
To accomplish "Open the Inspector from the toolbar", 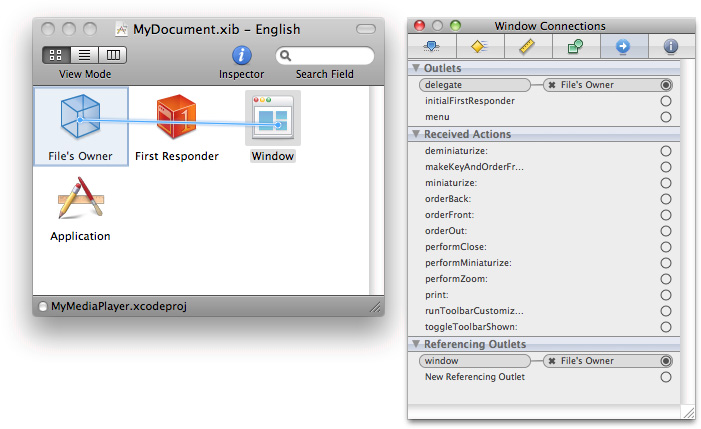I will [241, 56].
